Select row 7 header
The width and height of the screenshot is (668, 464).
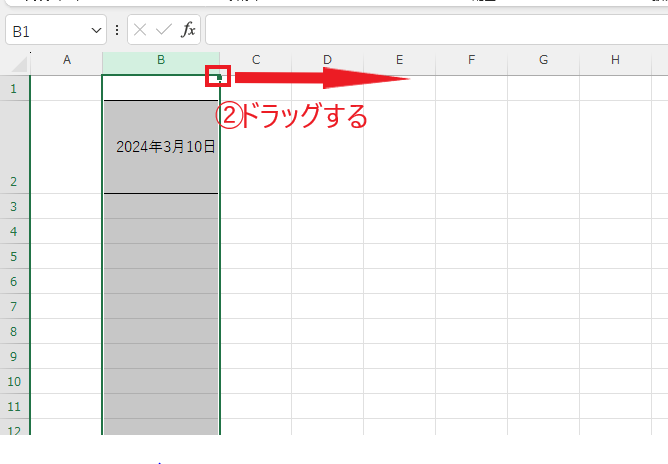[x=14, y=306]
